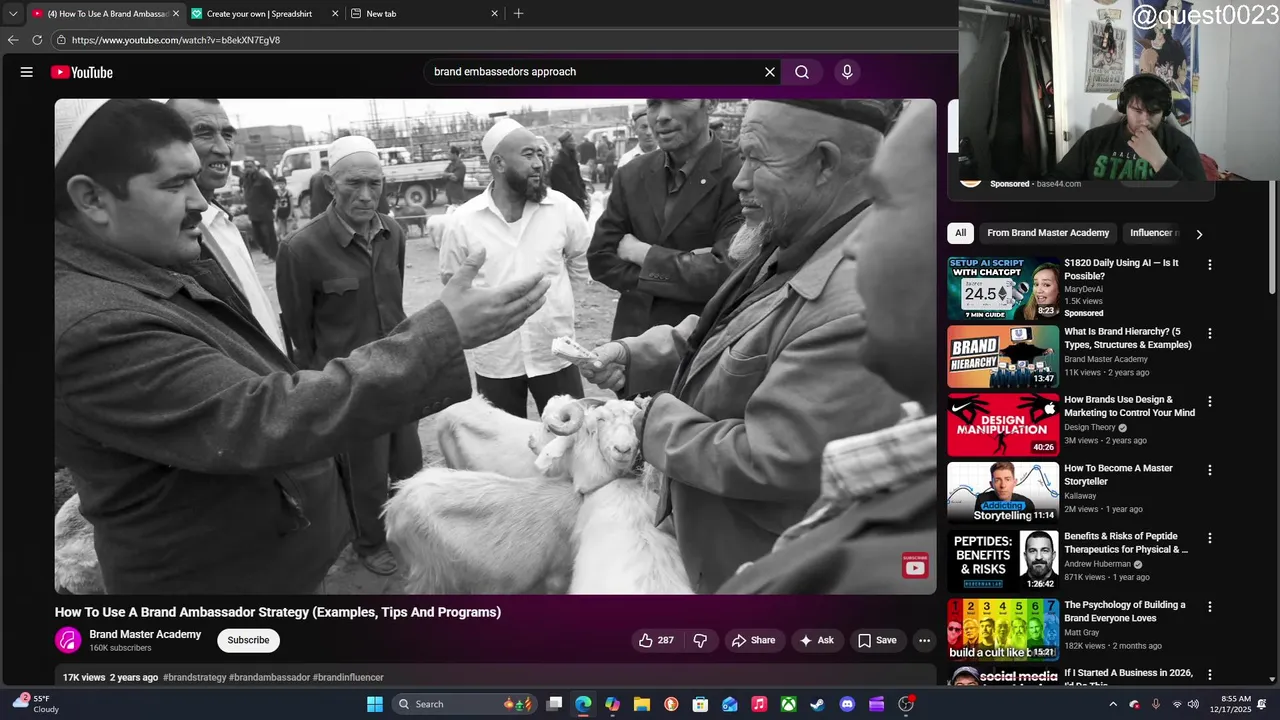Open $1820 Daily Using AI sponsored title

pyautogui.click(x=1121, y=269)
